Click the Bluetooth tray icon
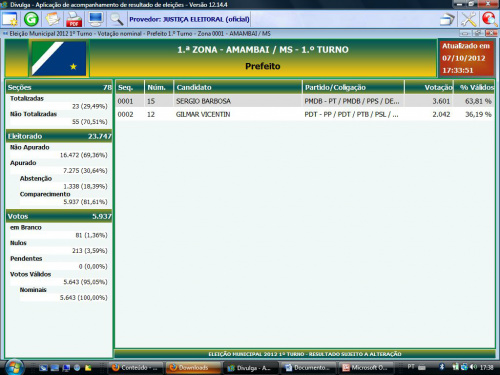The image size is (500, 375). (x=442, y=367)
